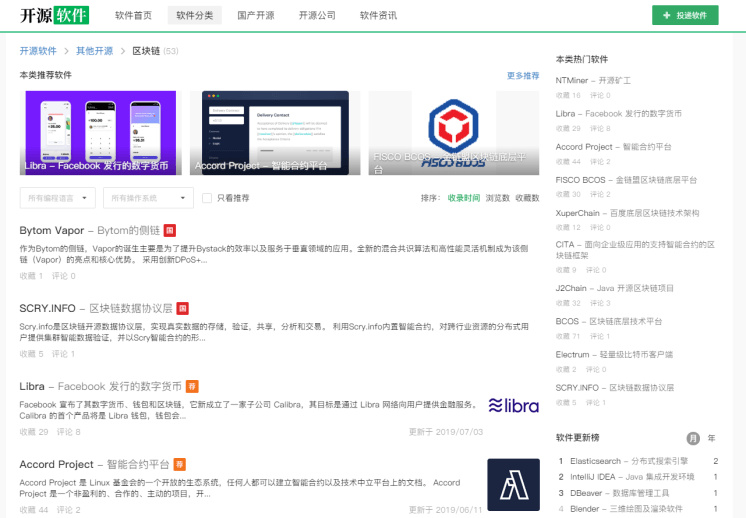Open the Libra logo image
Screen dimensions: 746x518
tap(513, 405)
